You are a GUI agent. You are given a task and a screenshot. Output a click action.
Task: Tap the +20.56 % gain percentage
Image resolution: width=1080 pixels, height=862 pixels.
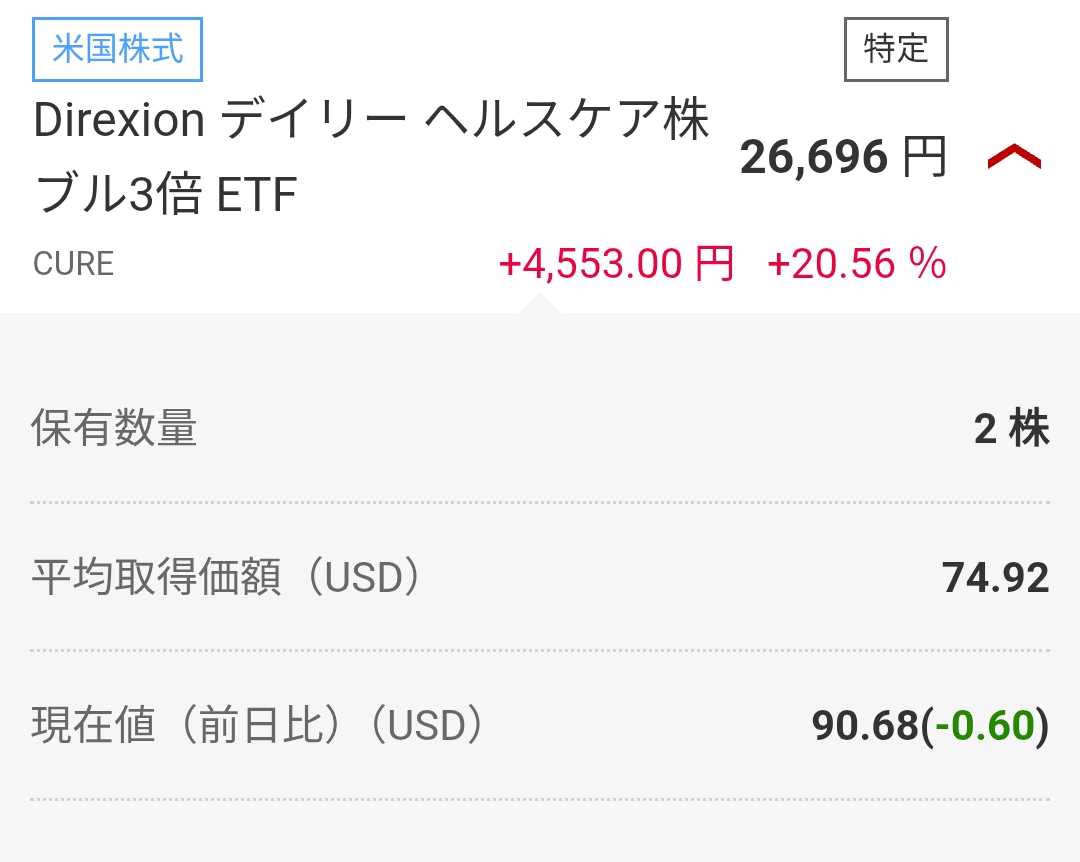pyautogui.click(x=856, y=264)
